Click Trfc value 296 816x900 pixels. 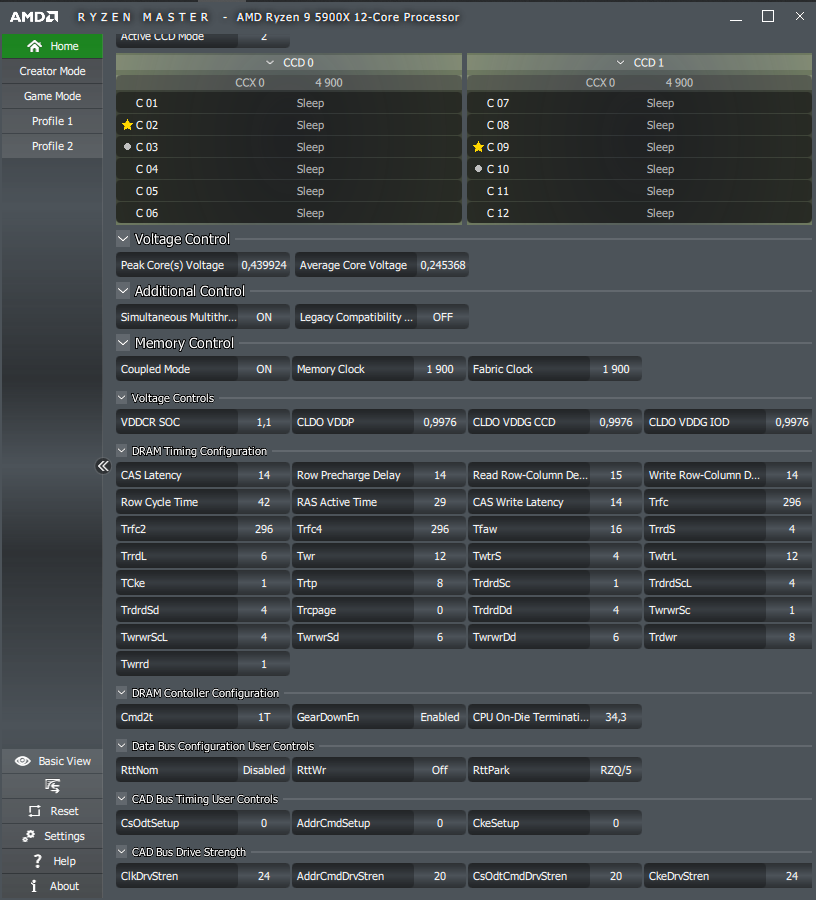point(791,502)
